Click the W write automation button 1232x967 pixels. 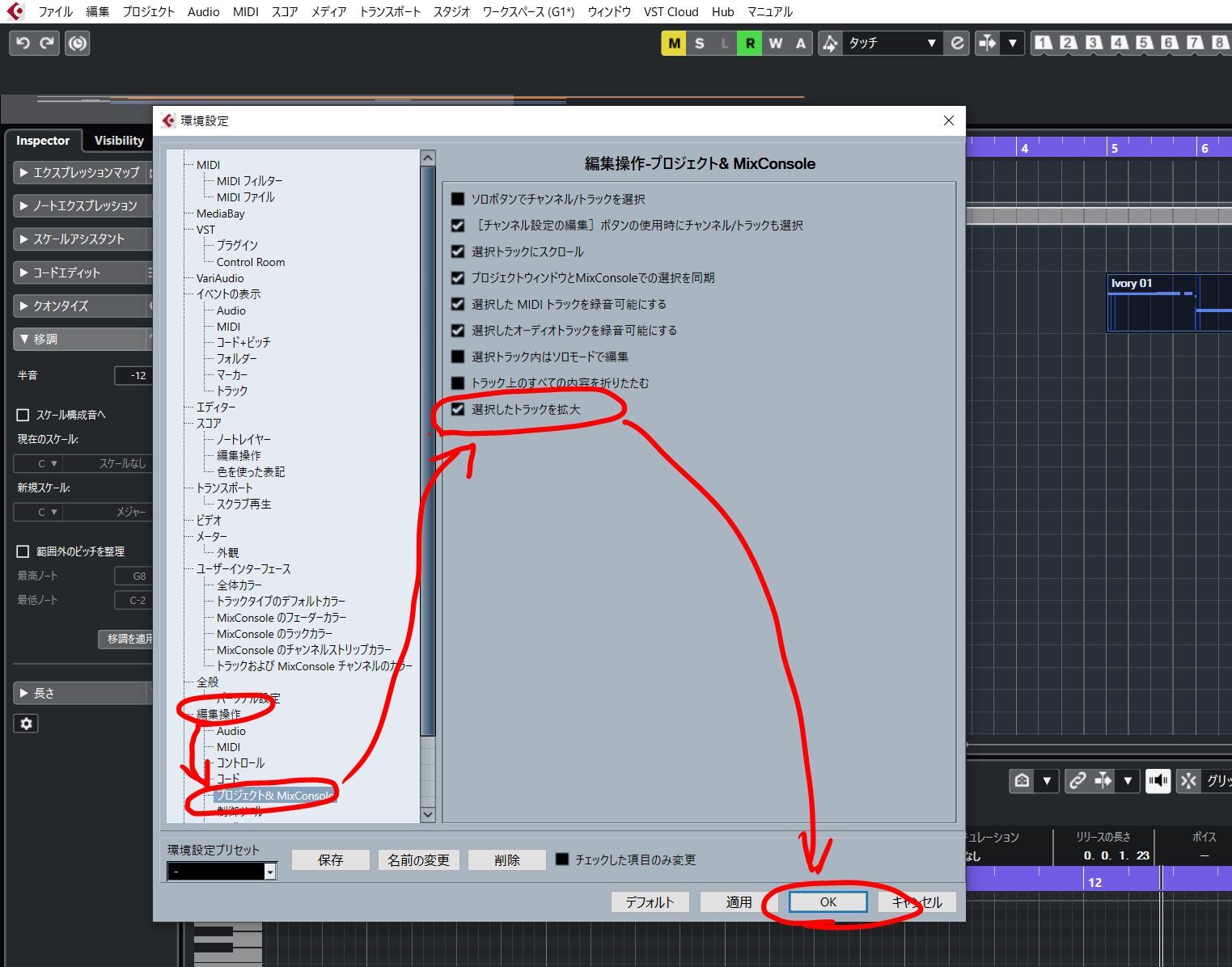coord(776,44)
